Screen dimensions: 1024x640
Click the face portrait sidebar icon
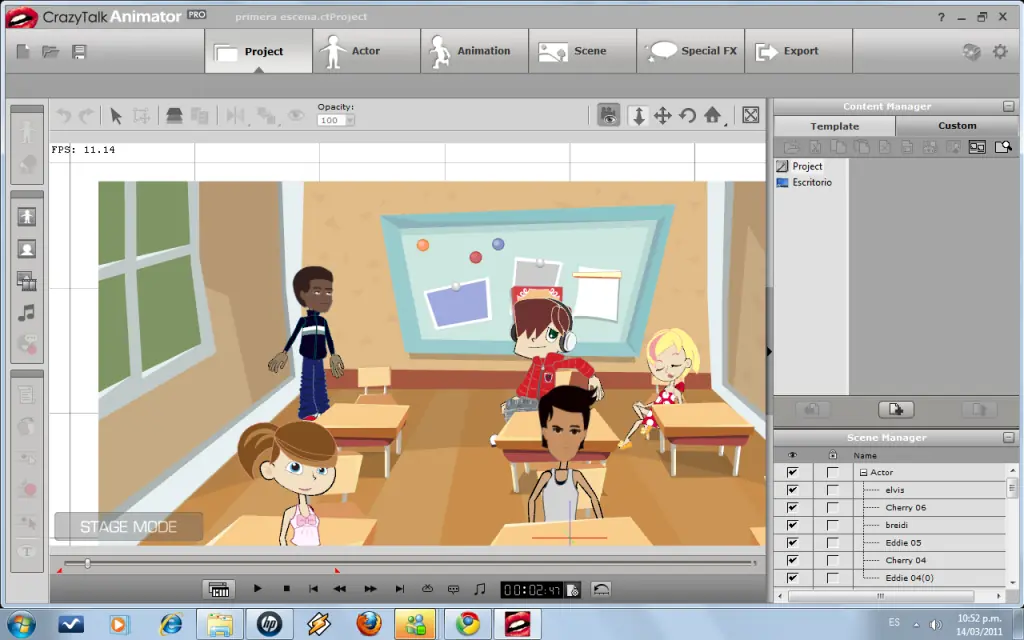click(x=27, y=249)
